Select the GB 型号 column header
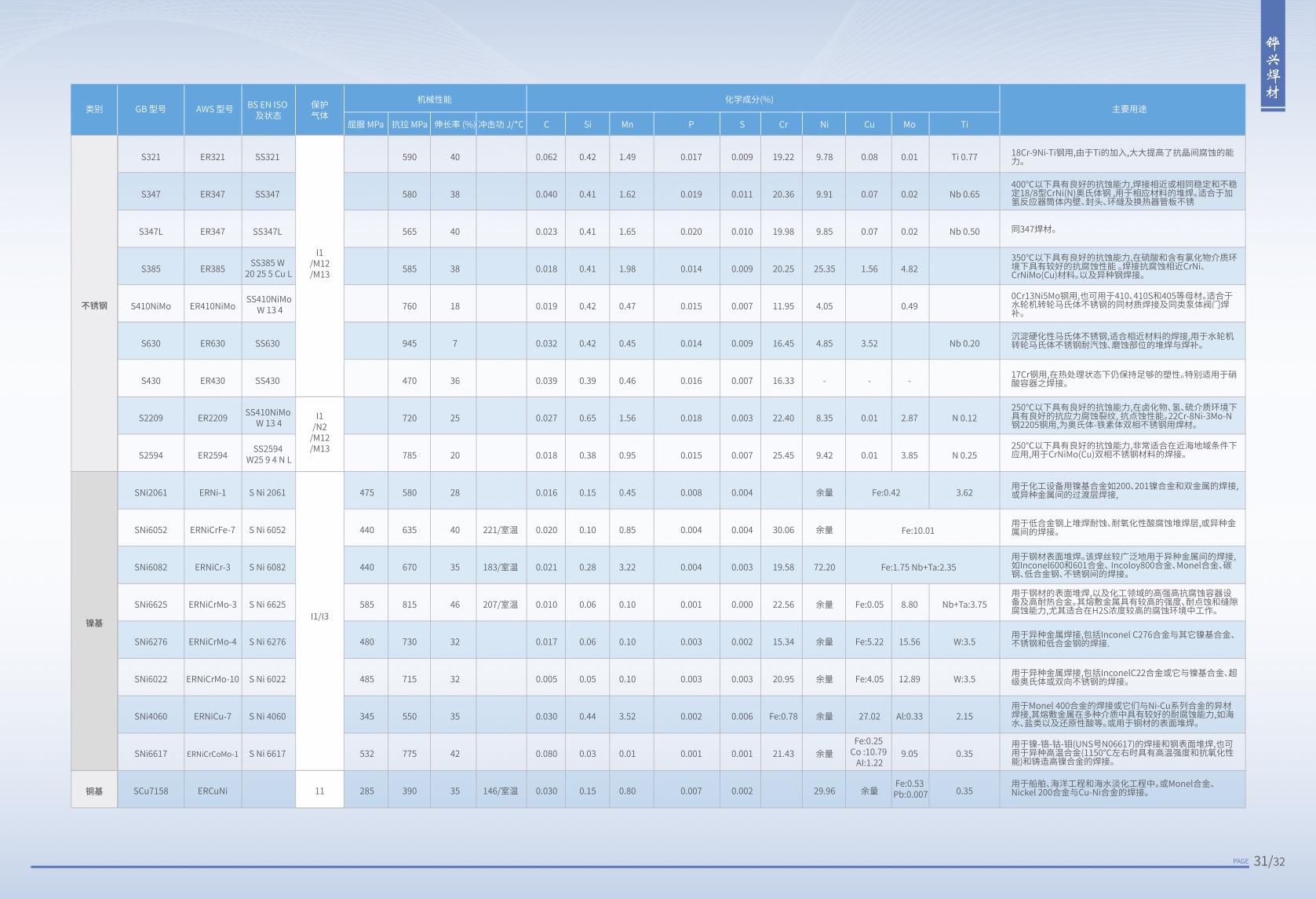 (x=151, y=109)
